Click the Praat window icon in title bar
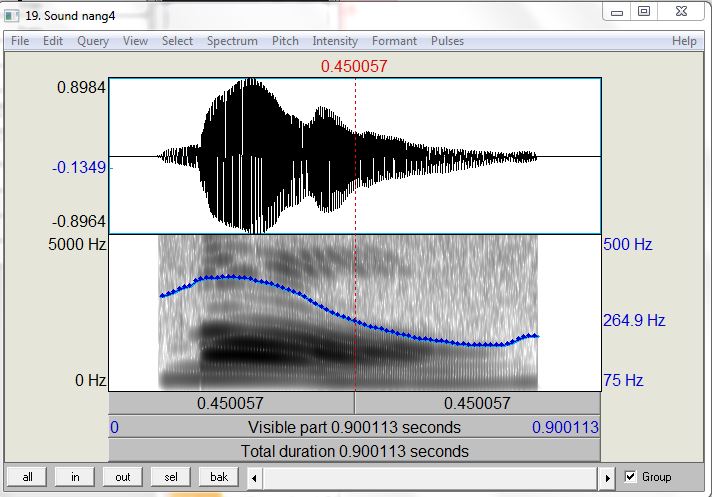Image resolution: width=712 pixels, height=497 pixels. [12, 16]
